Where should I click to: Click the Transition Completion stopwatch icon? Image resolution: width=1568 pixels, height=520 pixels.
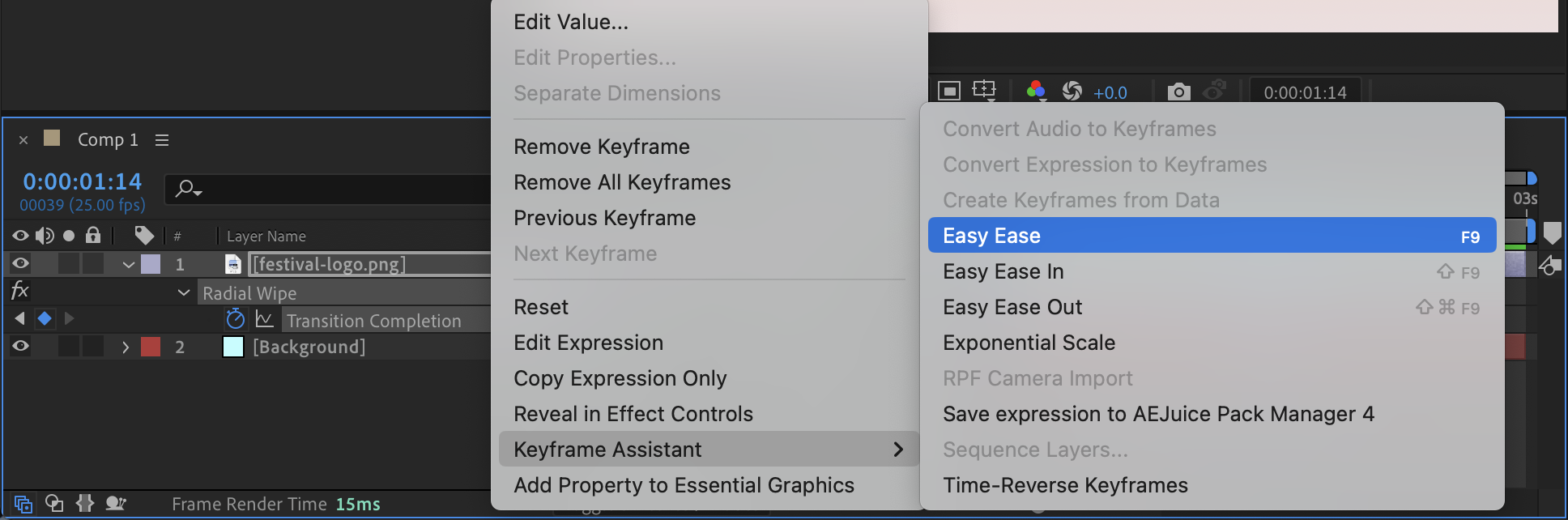[235, 319]
